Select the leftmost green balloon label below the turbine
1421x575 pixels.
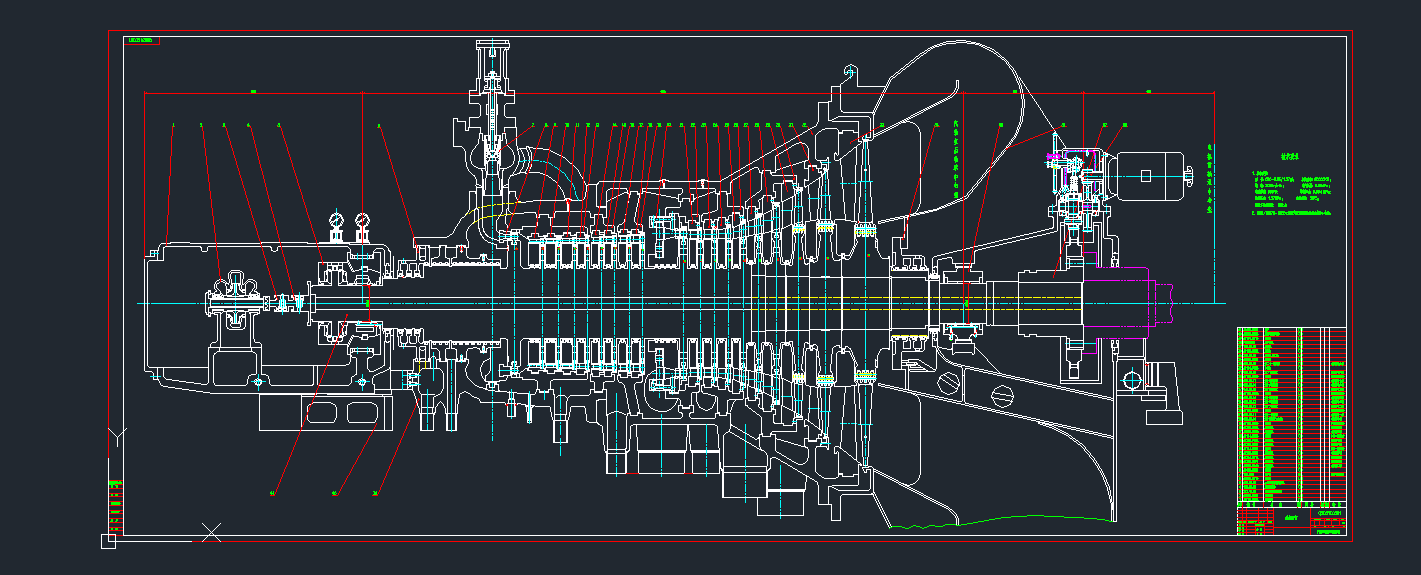[273, 493]
